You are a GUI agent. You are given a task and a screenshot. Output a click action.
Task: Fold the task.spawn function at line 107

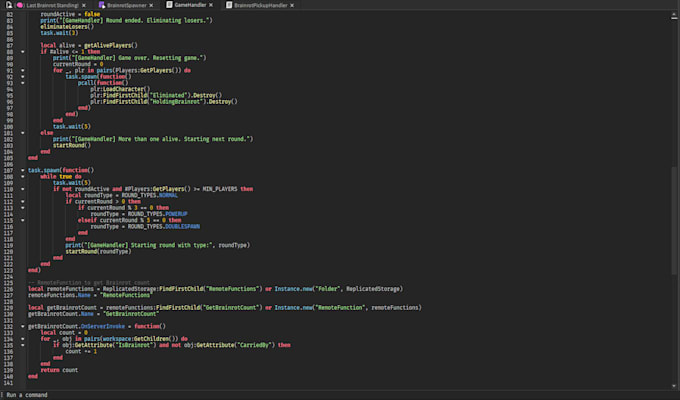click(23, 170)
